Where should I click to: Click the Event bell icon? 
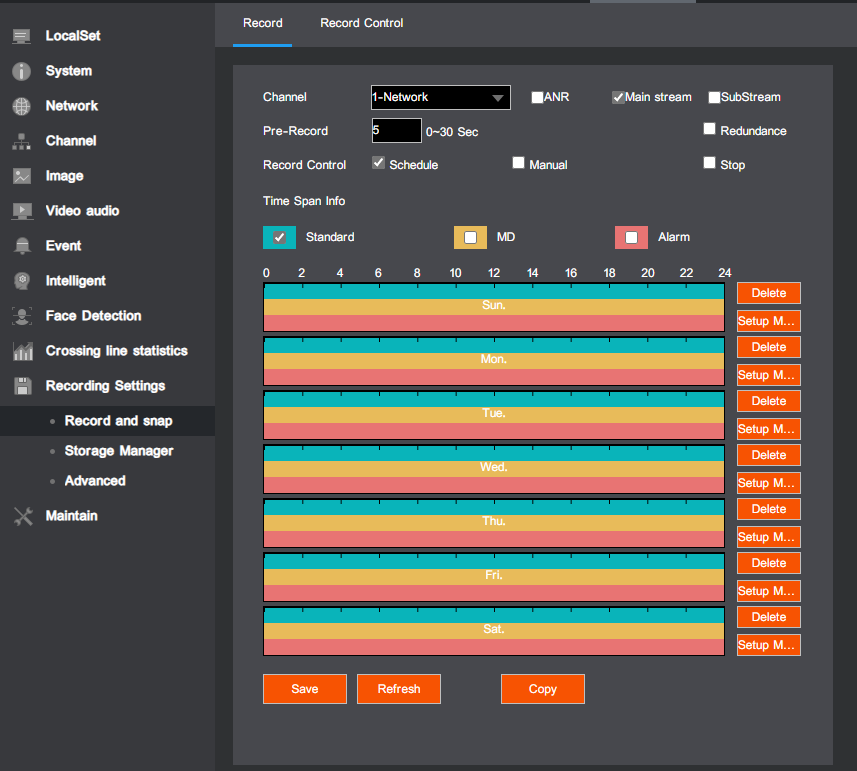point(22,246)
